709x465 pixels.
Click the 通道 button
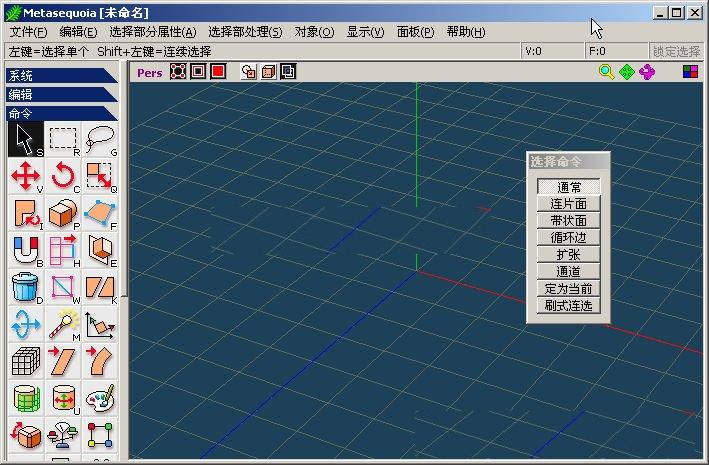[x=568, y=272]
